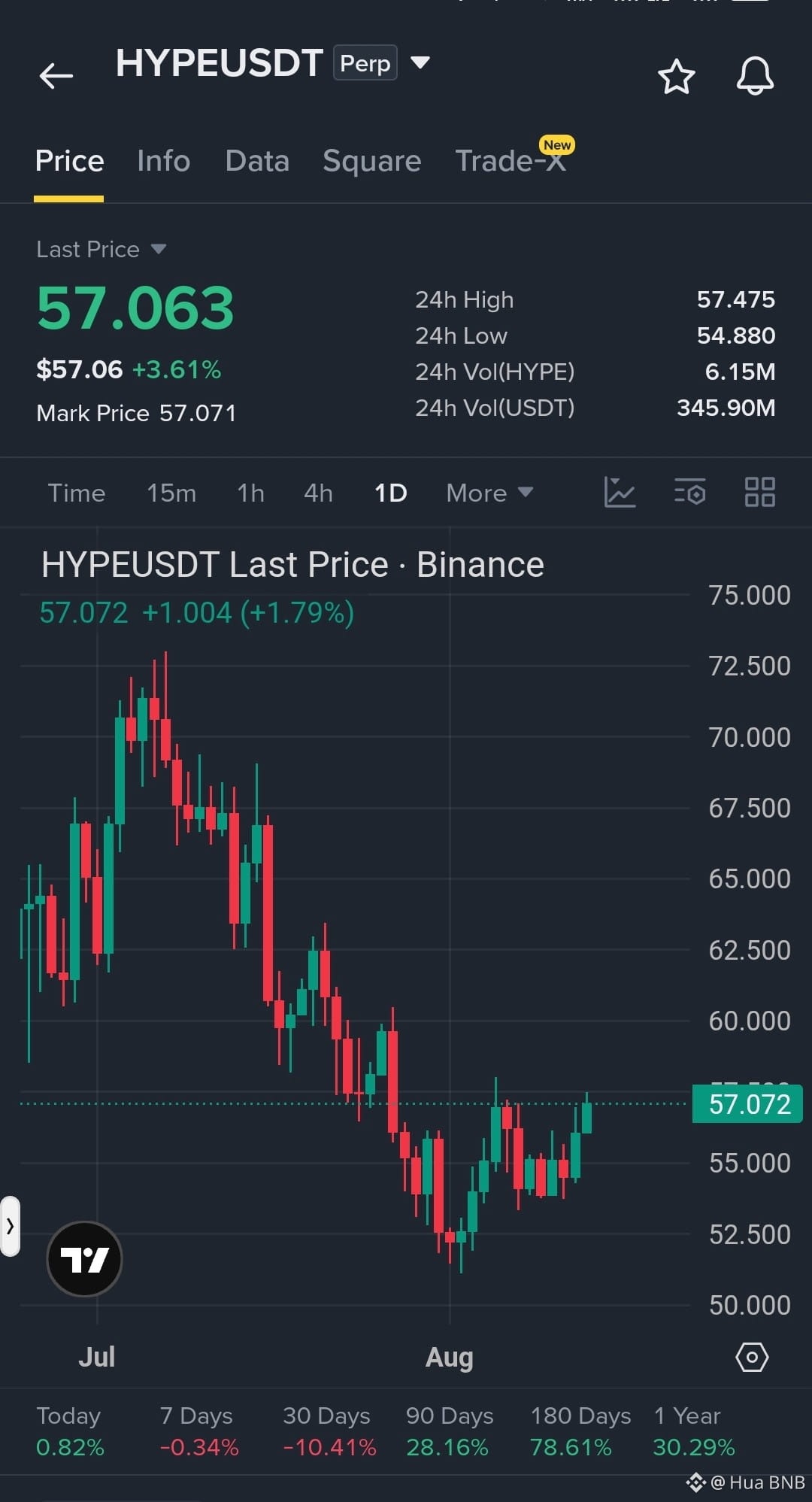Tap the +1.004 (+1.79%) chart change
812x1502 pixels.
click(248, 612)
